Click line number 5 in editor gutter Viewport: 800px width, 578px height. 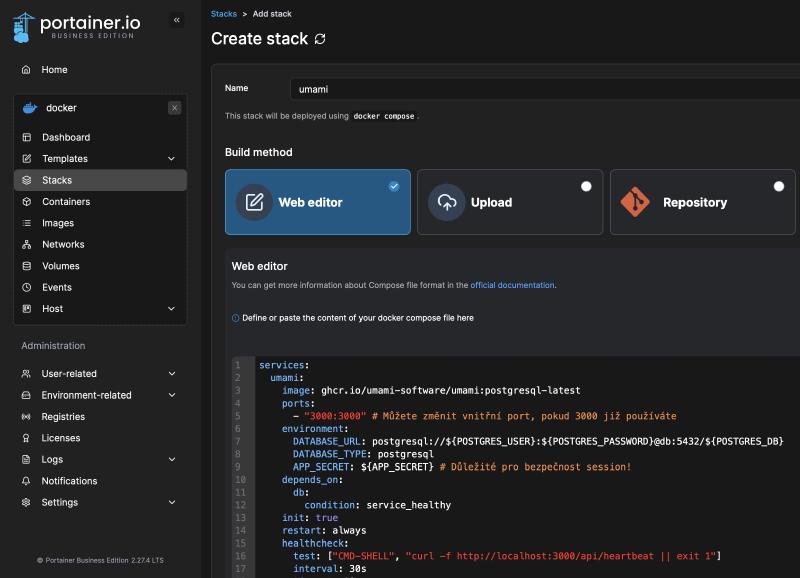[x=238, y=416]
